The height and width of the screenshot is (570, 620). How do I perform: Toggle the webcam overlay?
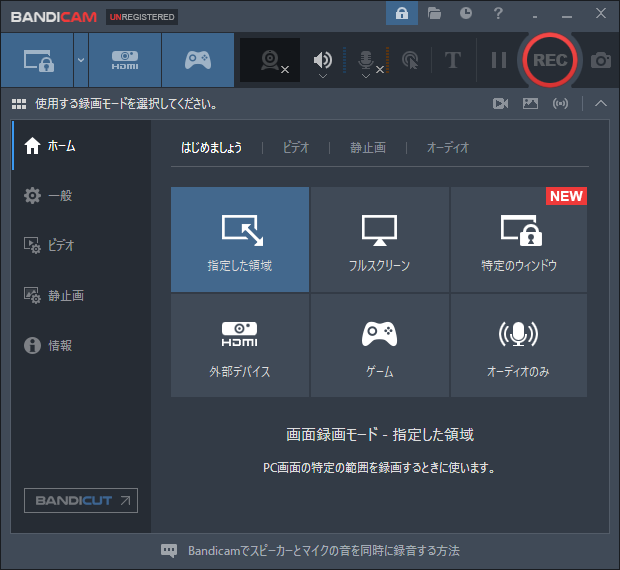[x=270, y=60]
